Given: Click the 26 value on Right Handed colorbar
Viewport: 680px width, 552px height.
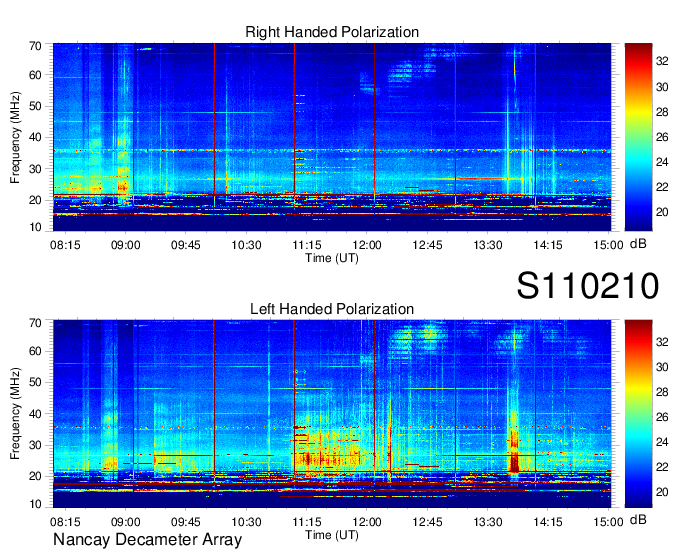Looking at the screenshot, I should point(662,137).
